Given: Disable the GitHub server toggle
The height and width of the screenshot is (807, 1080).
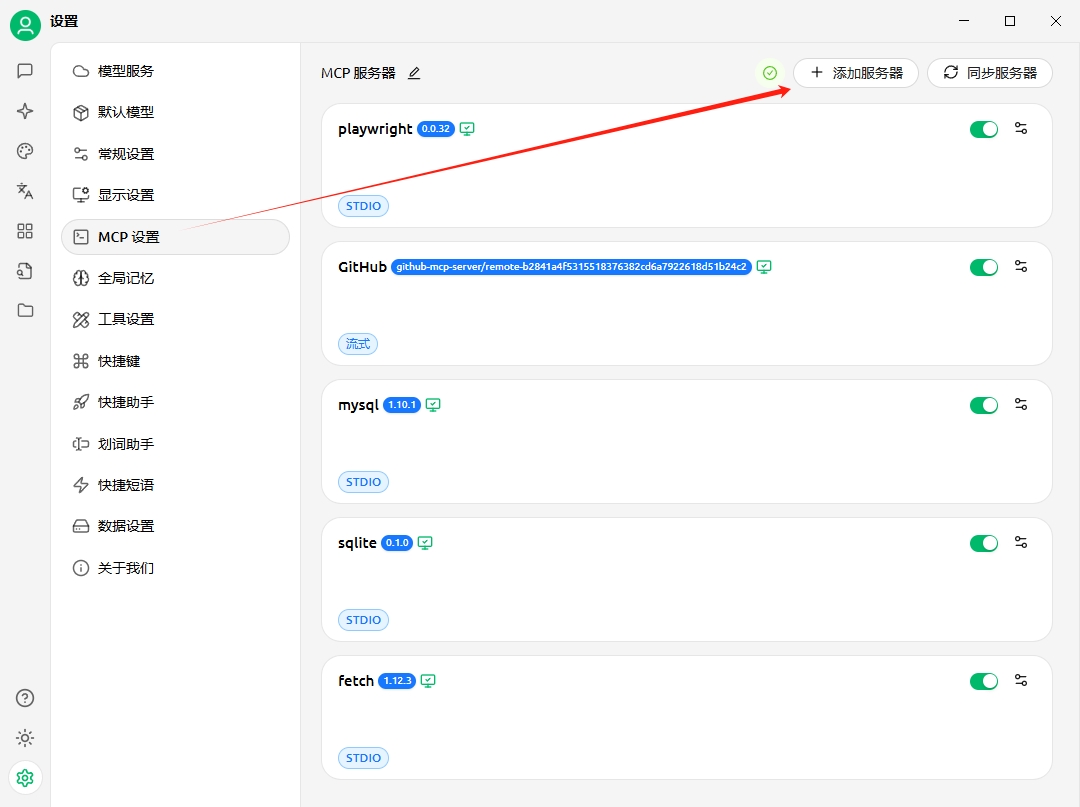Looking at the screenshot, I should tap(984, 266).
